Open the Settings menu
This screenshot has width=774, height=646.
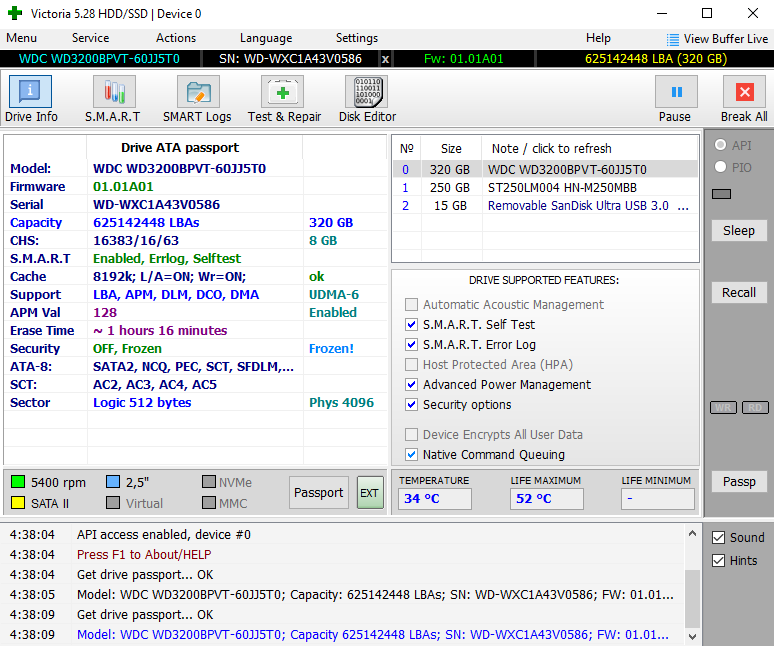[x=356, y=38]
